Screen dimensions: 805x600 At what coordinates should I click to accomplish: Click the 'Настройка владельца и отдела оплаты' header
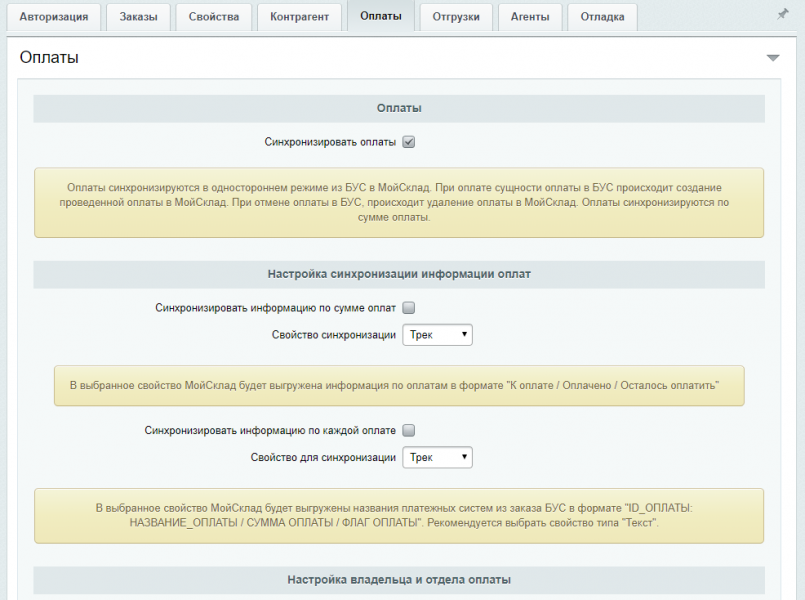[399, 580]
